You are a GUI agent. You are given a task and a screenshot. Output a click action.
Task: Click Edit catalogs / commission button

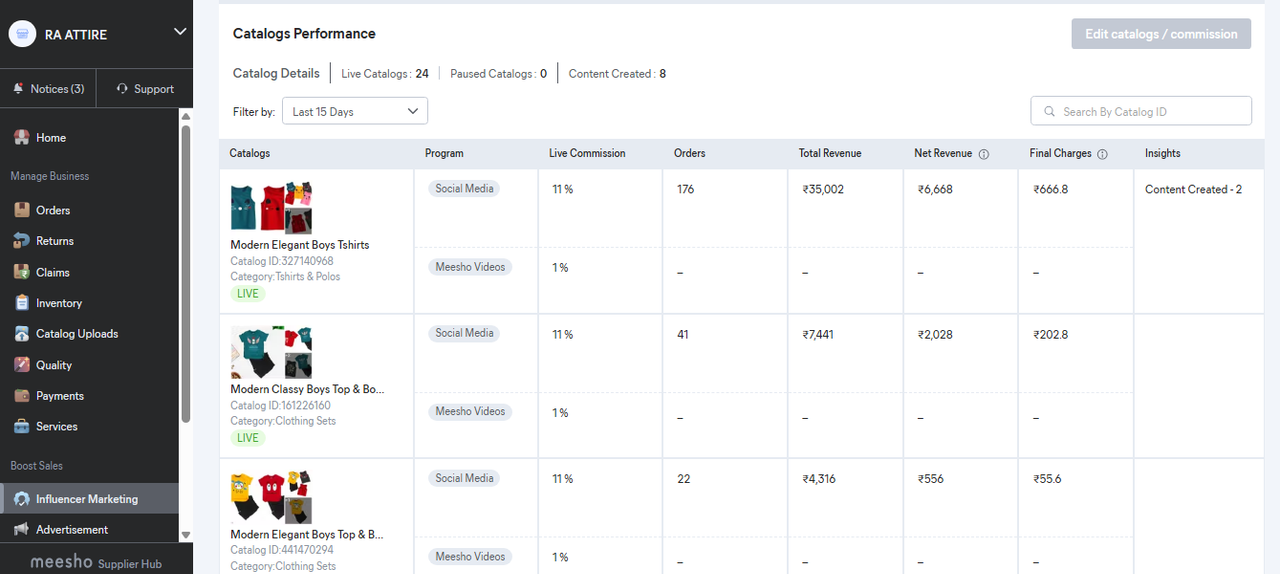point(1161,34)
